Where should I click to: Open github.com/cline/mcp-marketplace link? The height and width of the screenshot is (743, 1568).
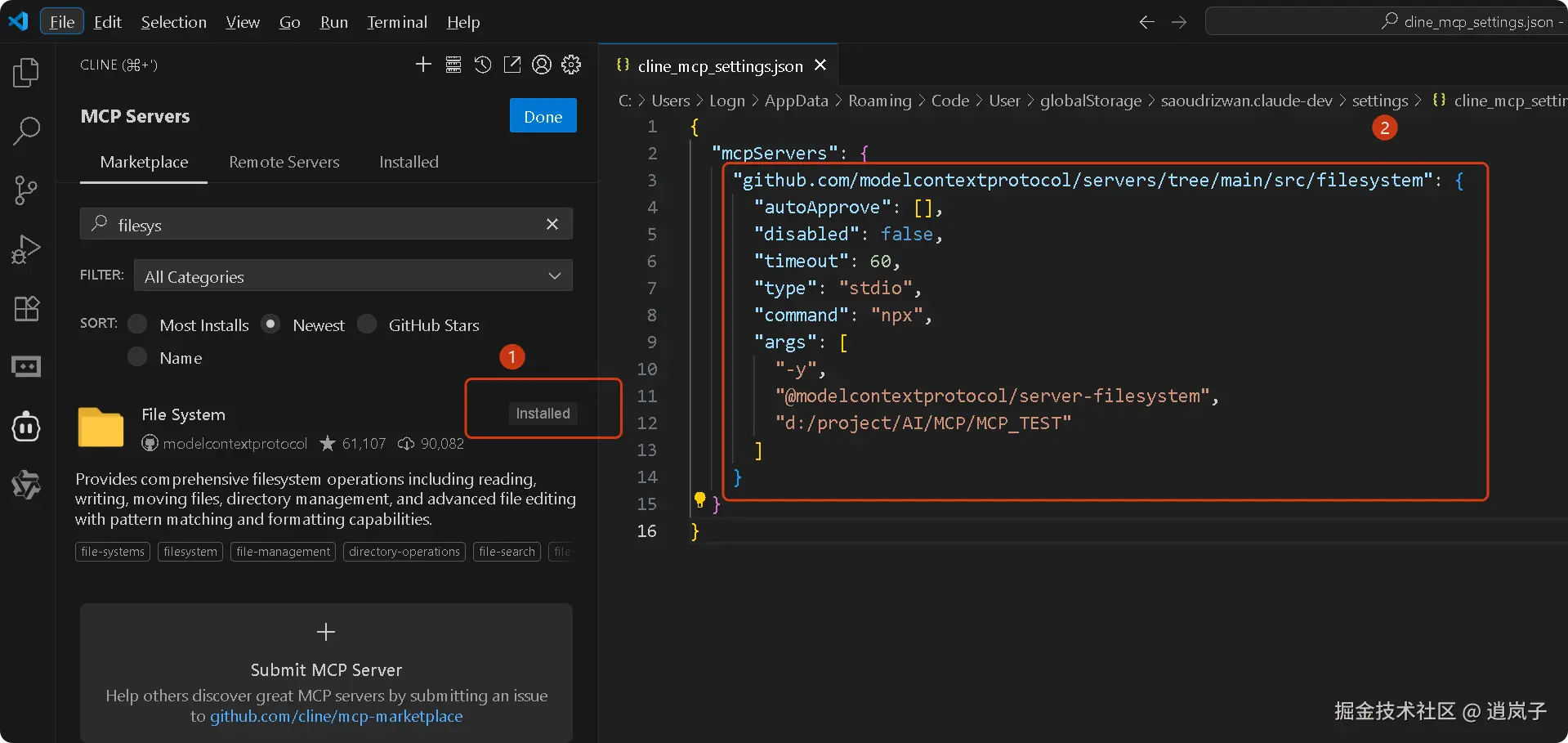point(336,716)
